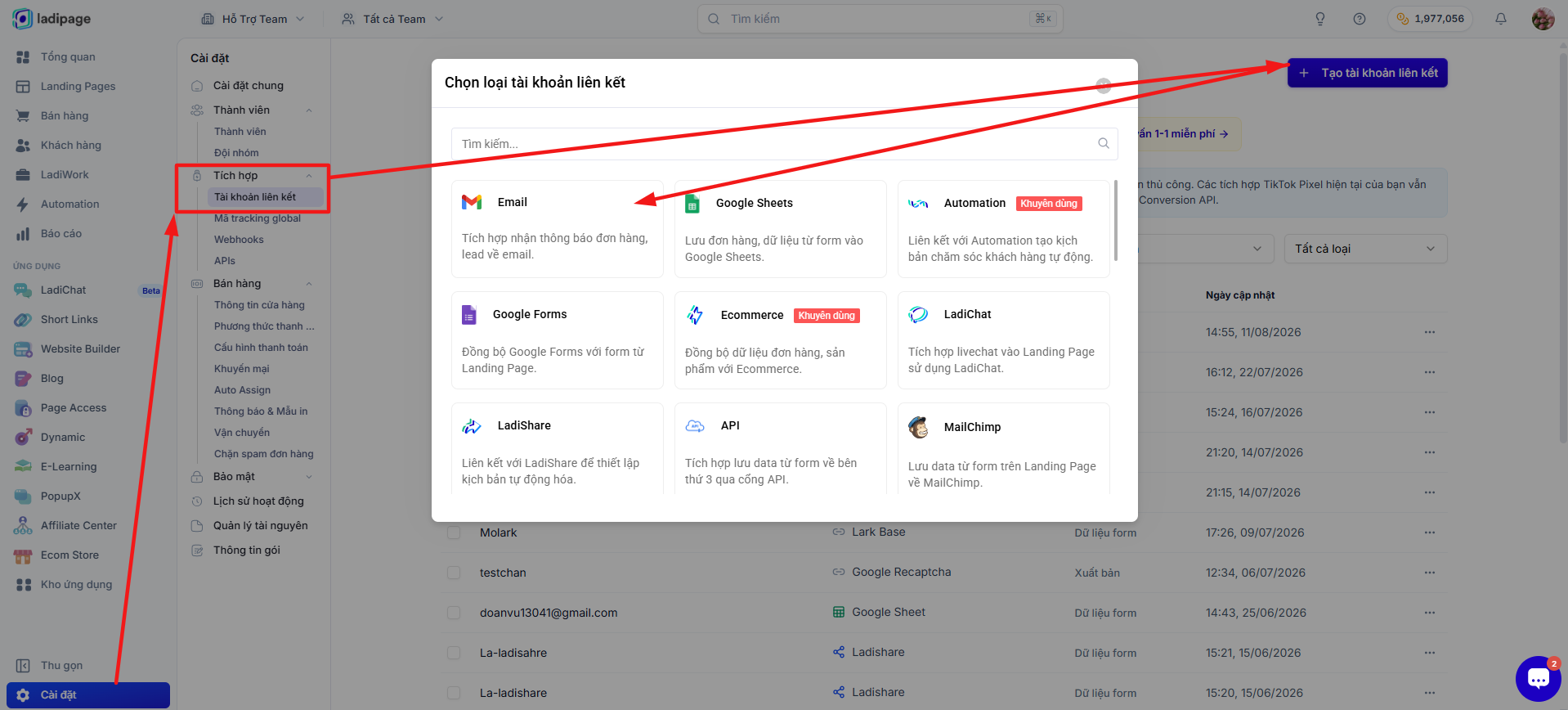Collapse the Thành viên settings group
Image resolution: width=1568 pixels, height=710 pixels.
309,110
